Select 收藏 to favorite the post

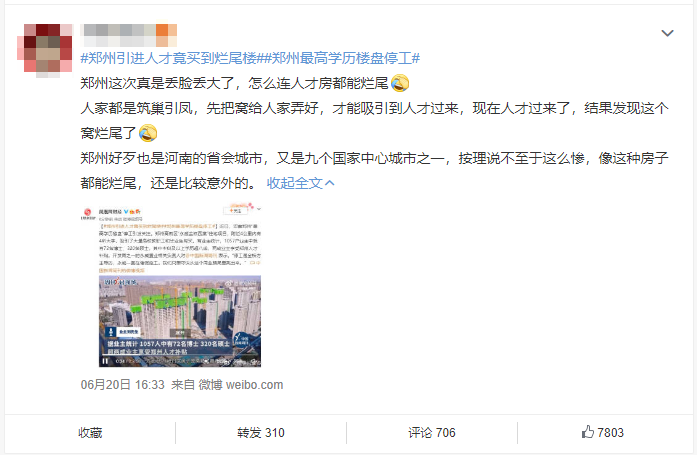click(90, 433)
